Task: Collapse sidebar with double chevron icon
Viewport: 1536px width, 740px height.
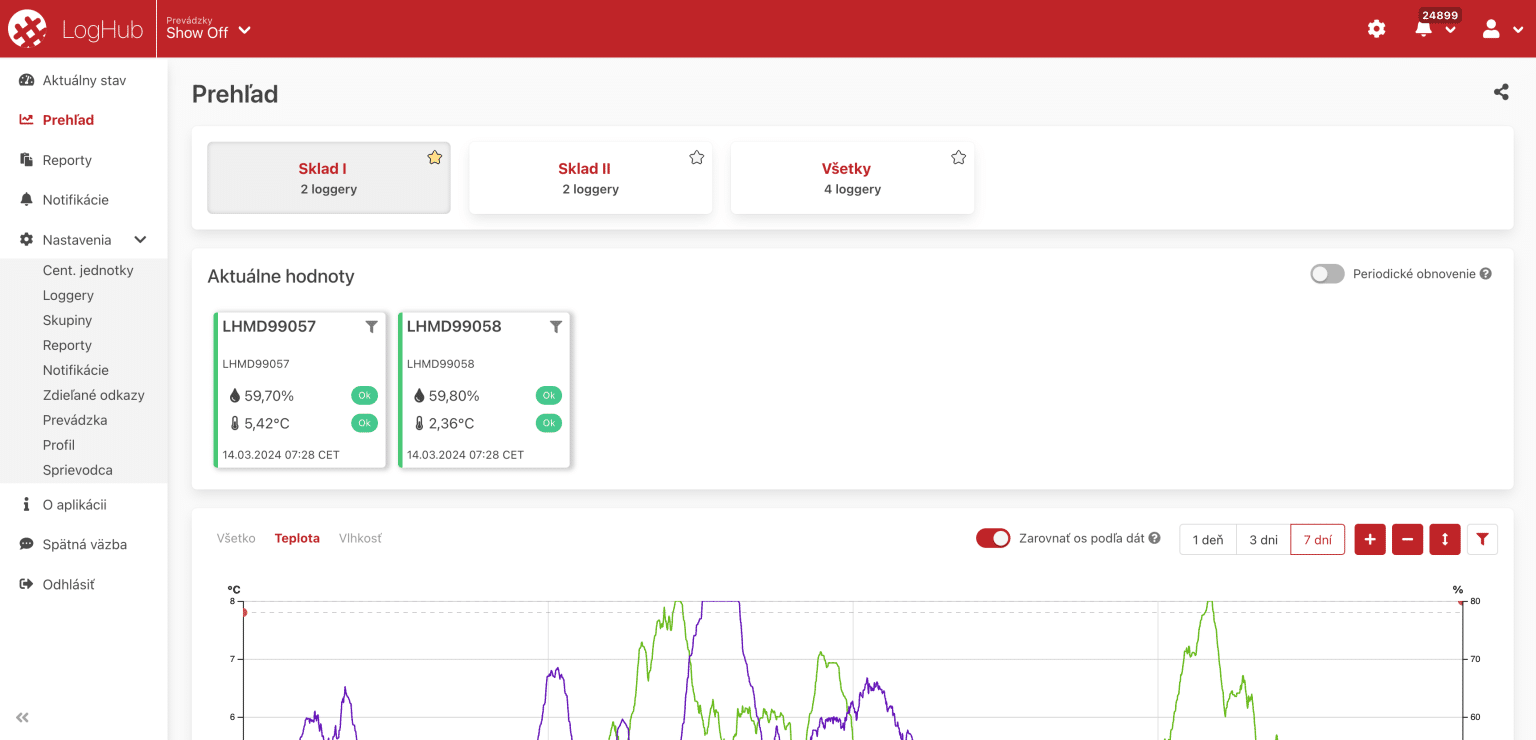Action: click(x=22, y=717)
